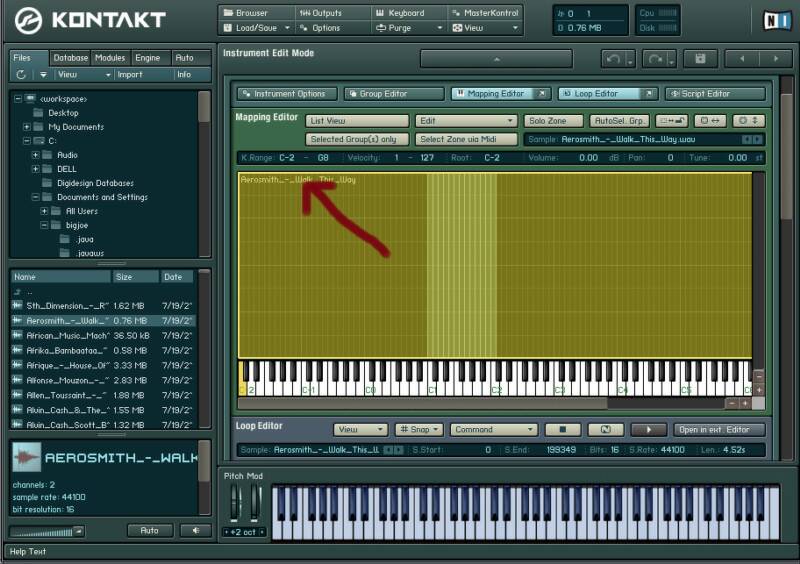This screenshot has height=564, width=800.
Task: Click Open in ext. Editor button
Action: pyautogui.click(x=719, y=430)
